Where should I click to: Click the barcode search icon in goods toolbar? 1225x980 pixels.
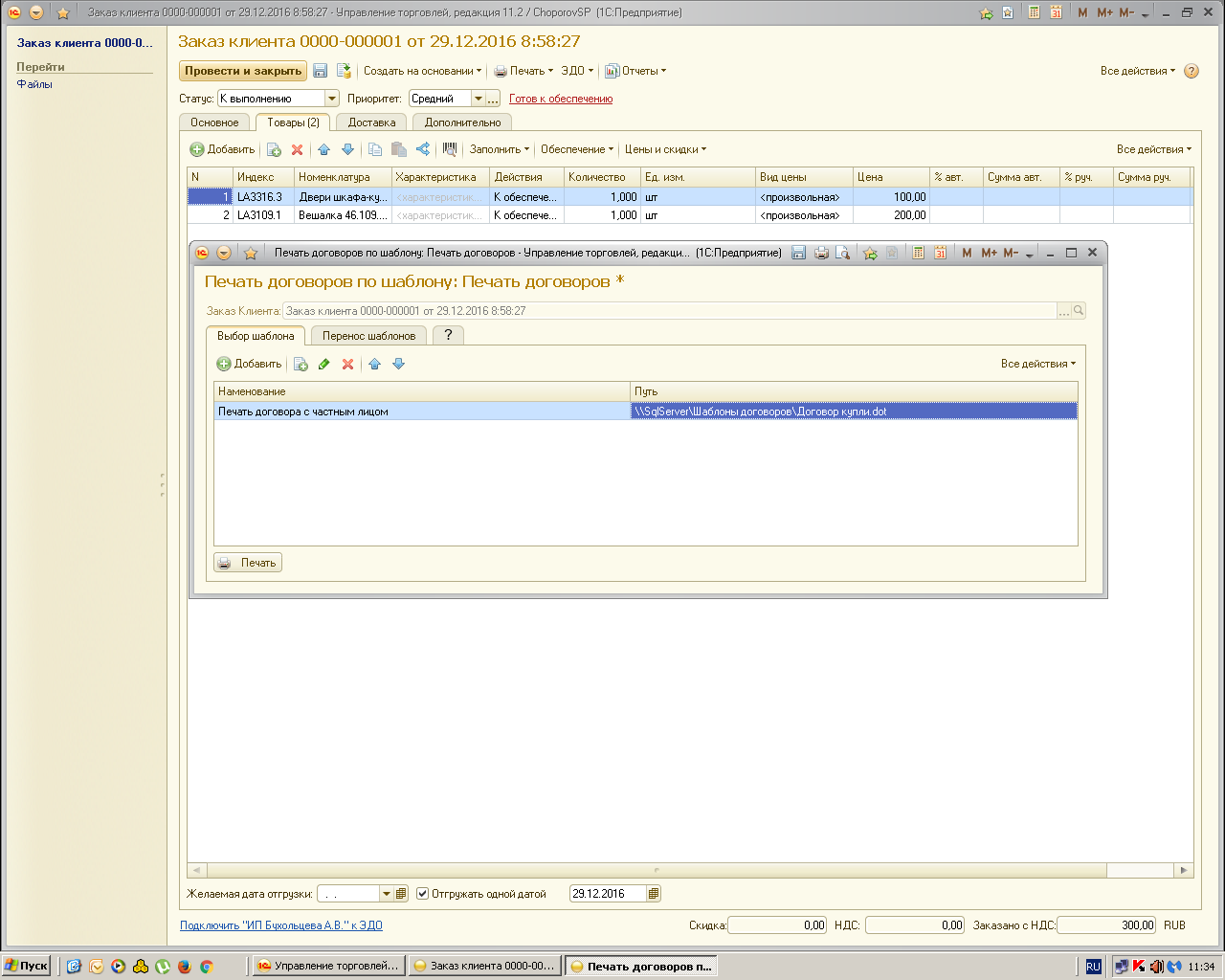[450, 149]
